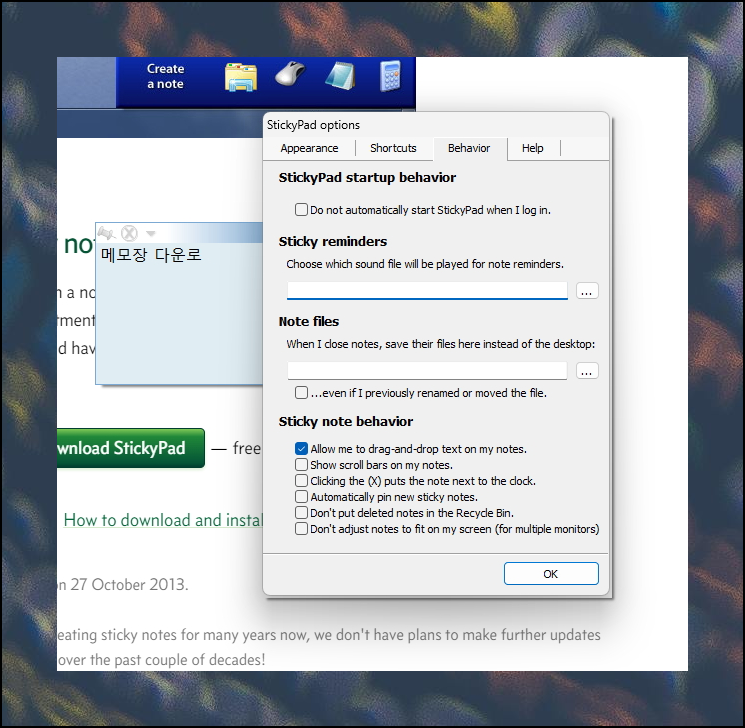
Task: Click the StickyPad options title bar
Action: coord(436,125)
